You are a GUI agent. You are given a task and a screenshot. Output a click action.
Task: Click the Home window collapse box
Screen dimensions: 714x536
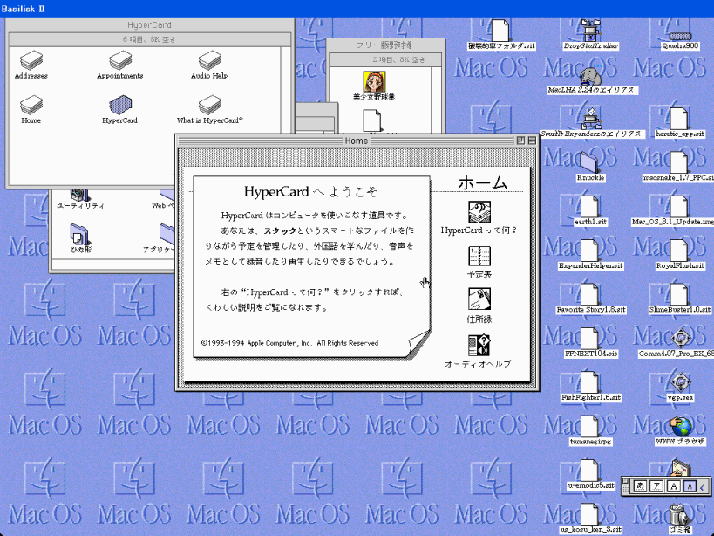click(532, 141)
